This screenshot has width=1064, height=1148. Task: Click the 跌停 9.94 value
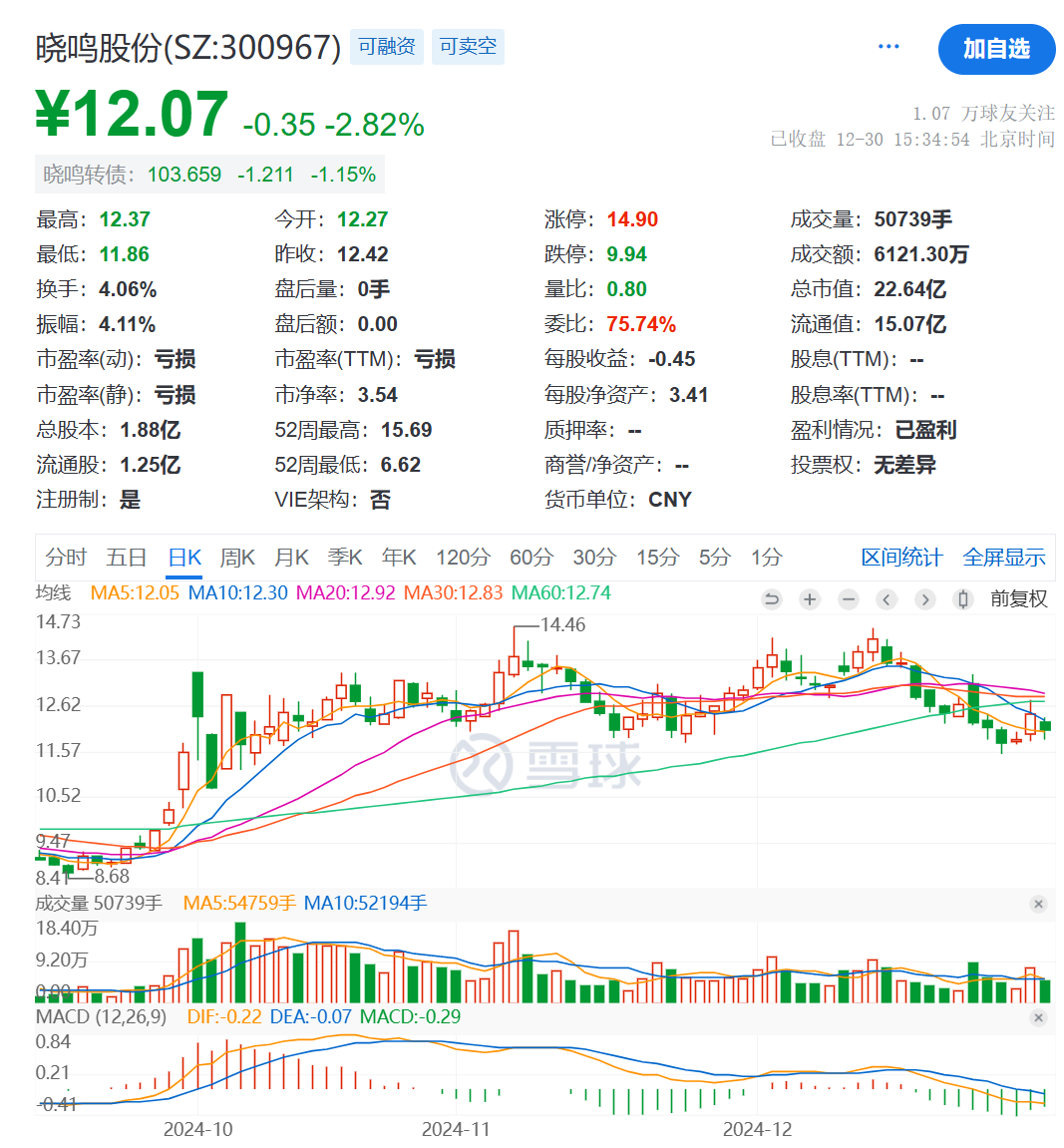point(626,254)
